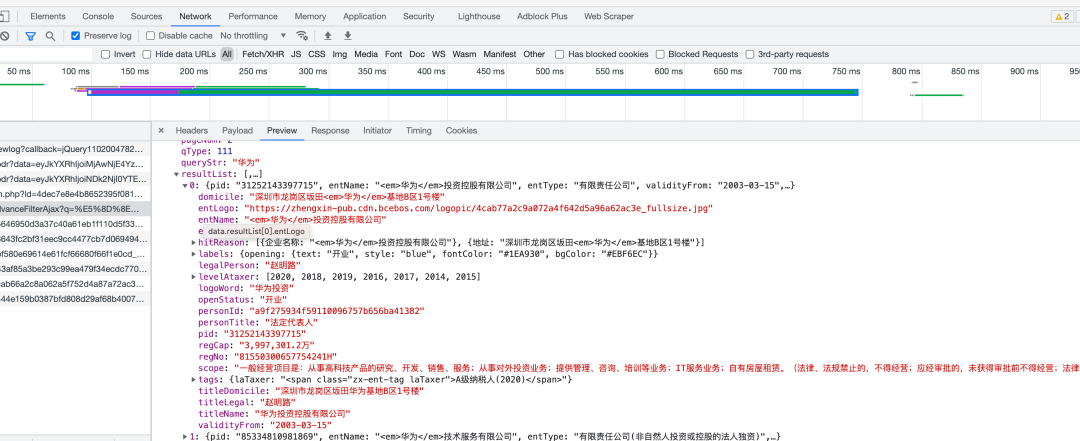Image resolution: width=1080 pixels, height=441 pixels.
Task: Open the Timing tab
Action: [x=419, y=130]
